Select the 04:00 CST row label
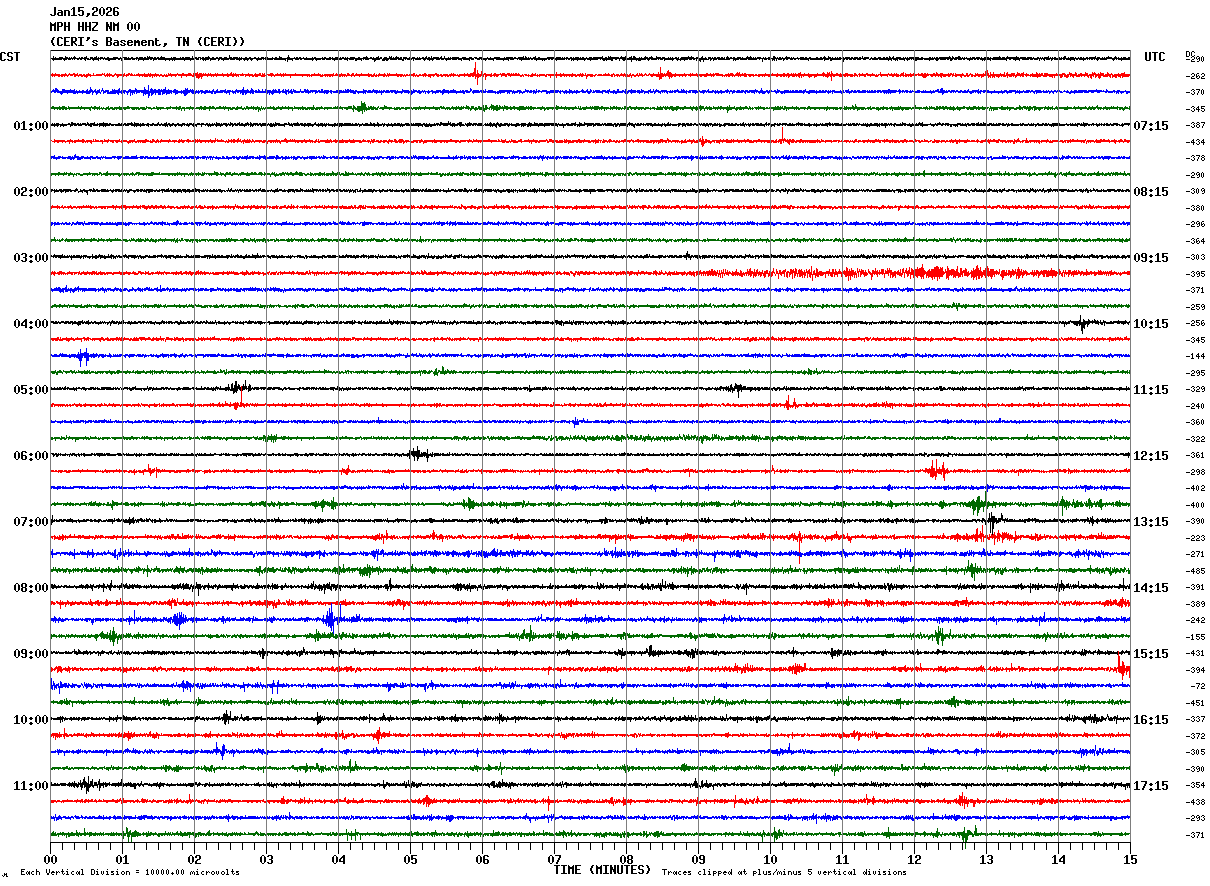 (x=31, y=324)
